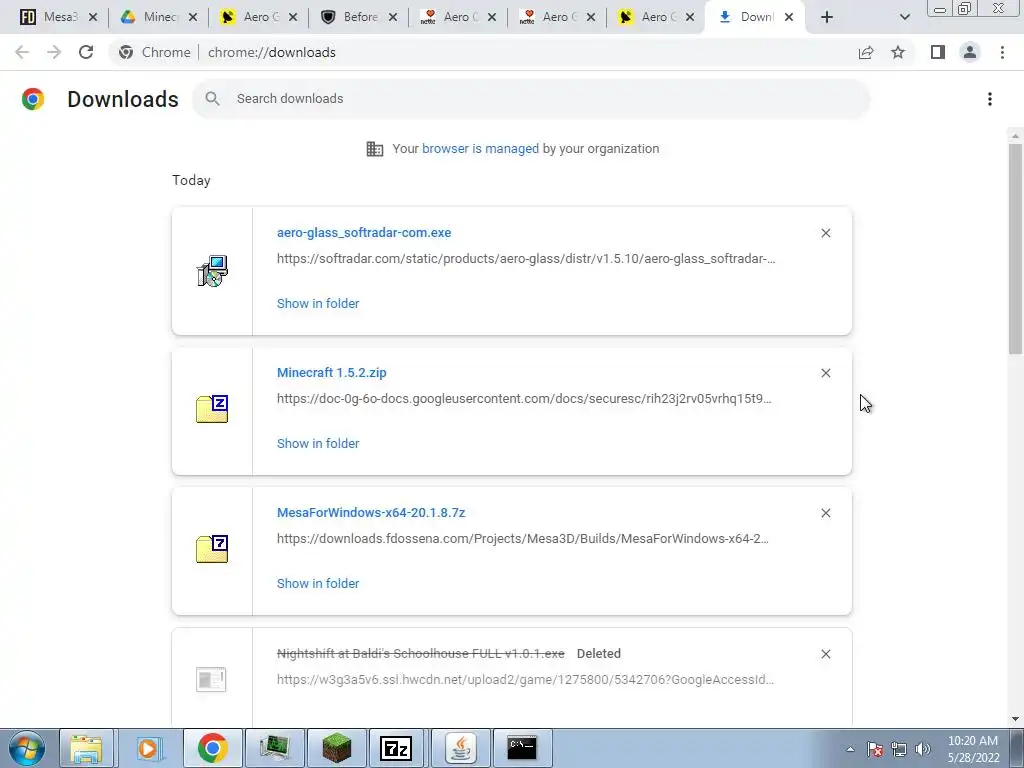Open Minecraft 1.5.2.zip file link
The height and width of the screenshot is (768, 1024).
pyautogui.click(x=332, y=372)
